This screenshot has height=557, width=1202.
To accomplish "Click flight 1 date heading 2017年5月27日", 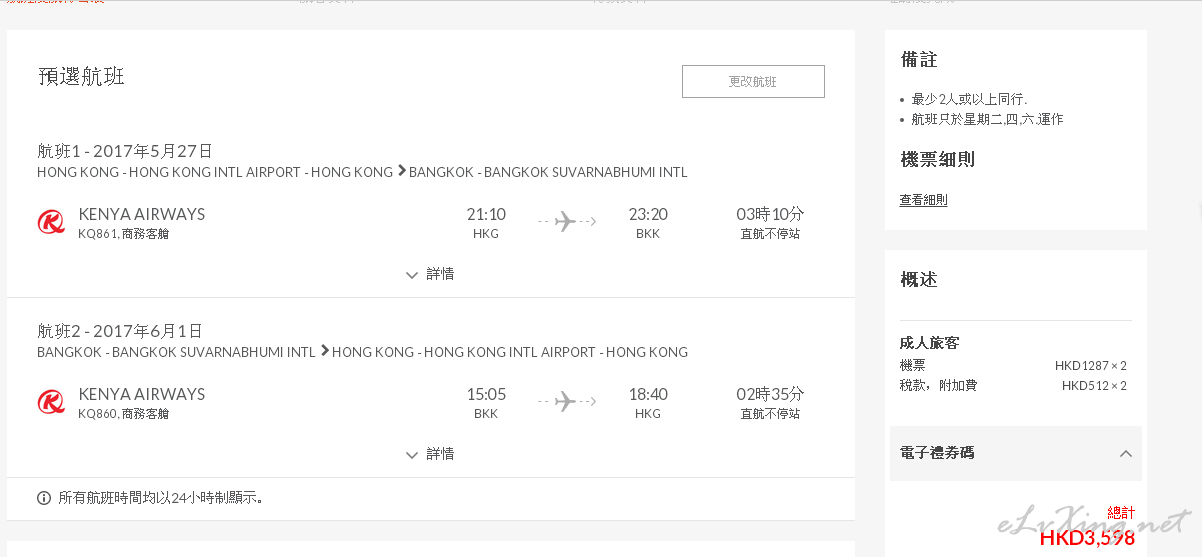I will click(x=153, y=151).
